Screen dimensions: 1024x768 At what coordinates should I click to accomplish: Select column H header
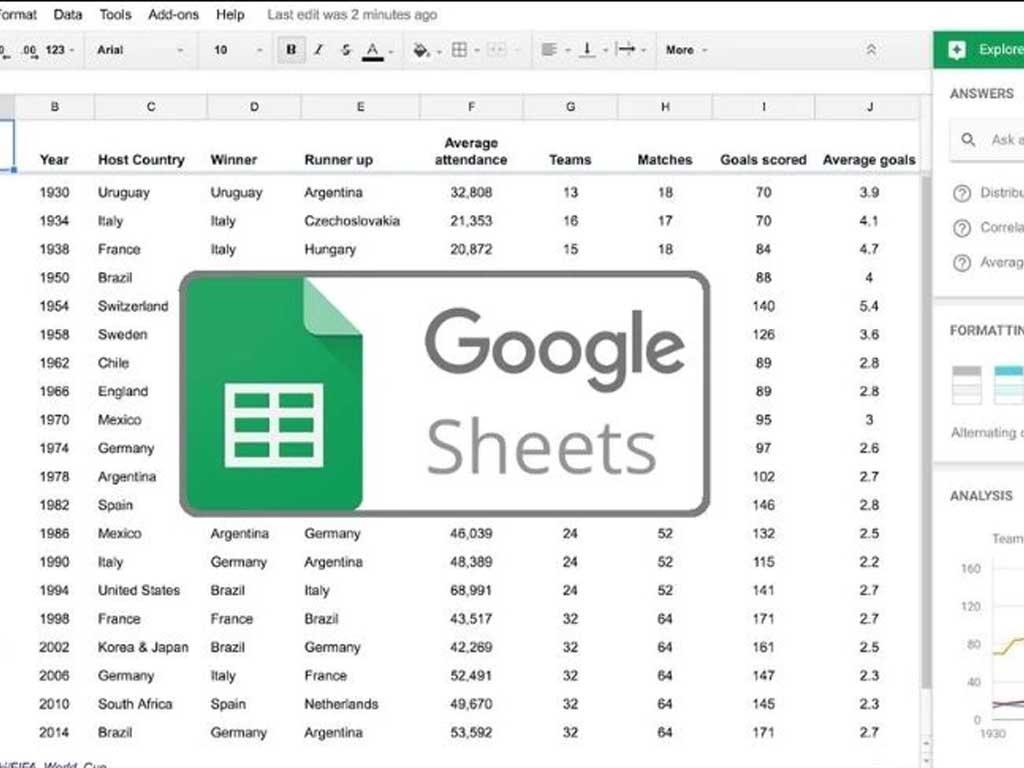pos(665,106)
